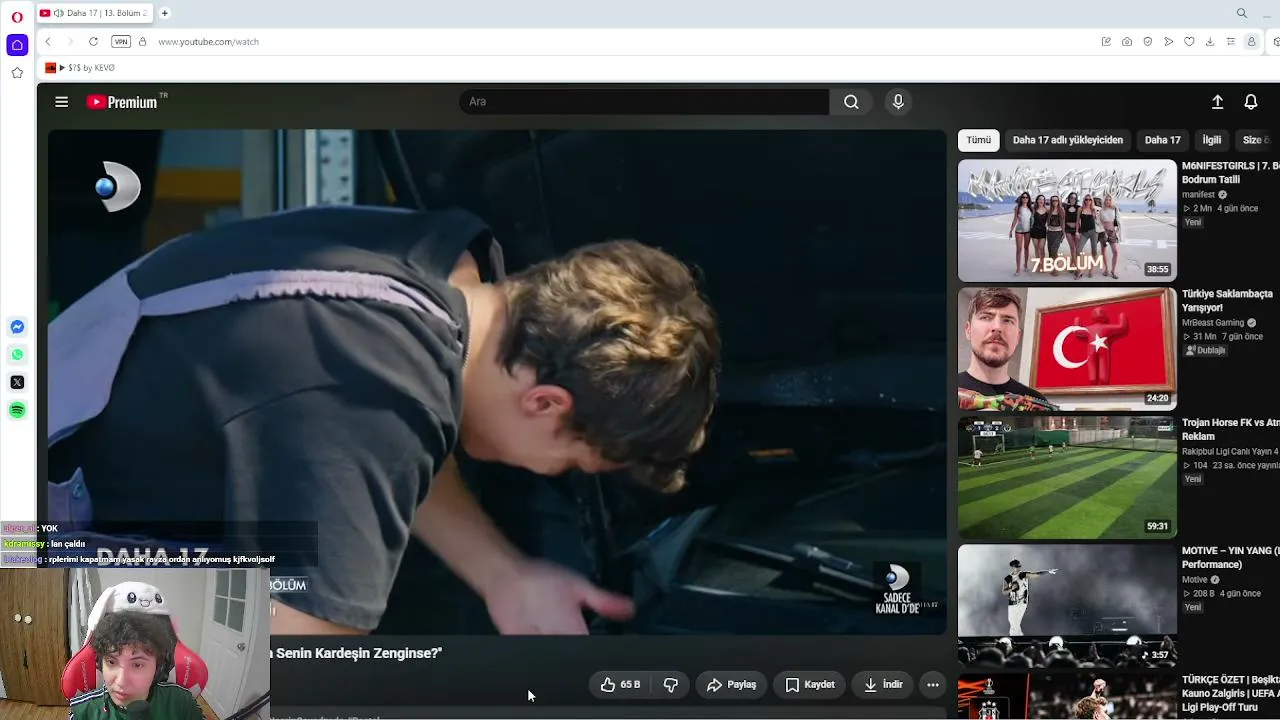Open Rakipbul Ligi Canlı Yayın channel

[1230, 452]
